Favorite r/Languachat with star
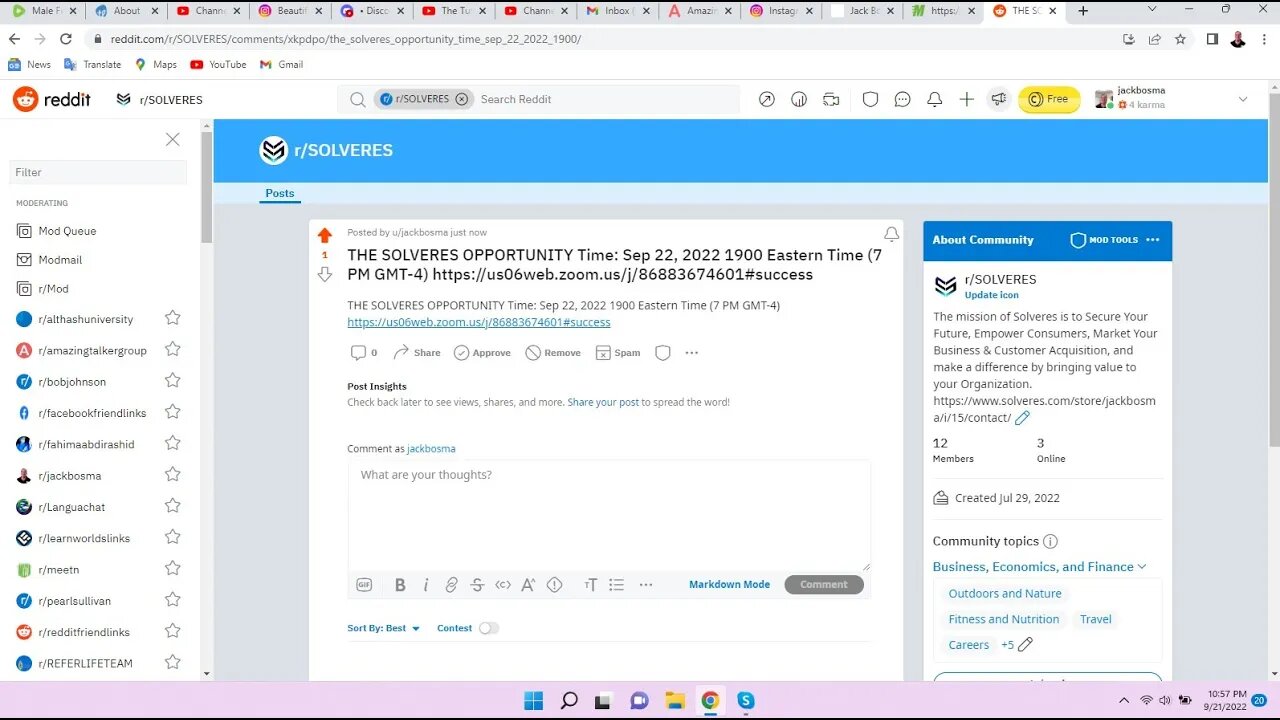Image resolution: width=1280 pixels, height=720 pixels. pos(173,505)
